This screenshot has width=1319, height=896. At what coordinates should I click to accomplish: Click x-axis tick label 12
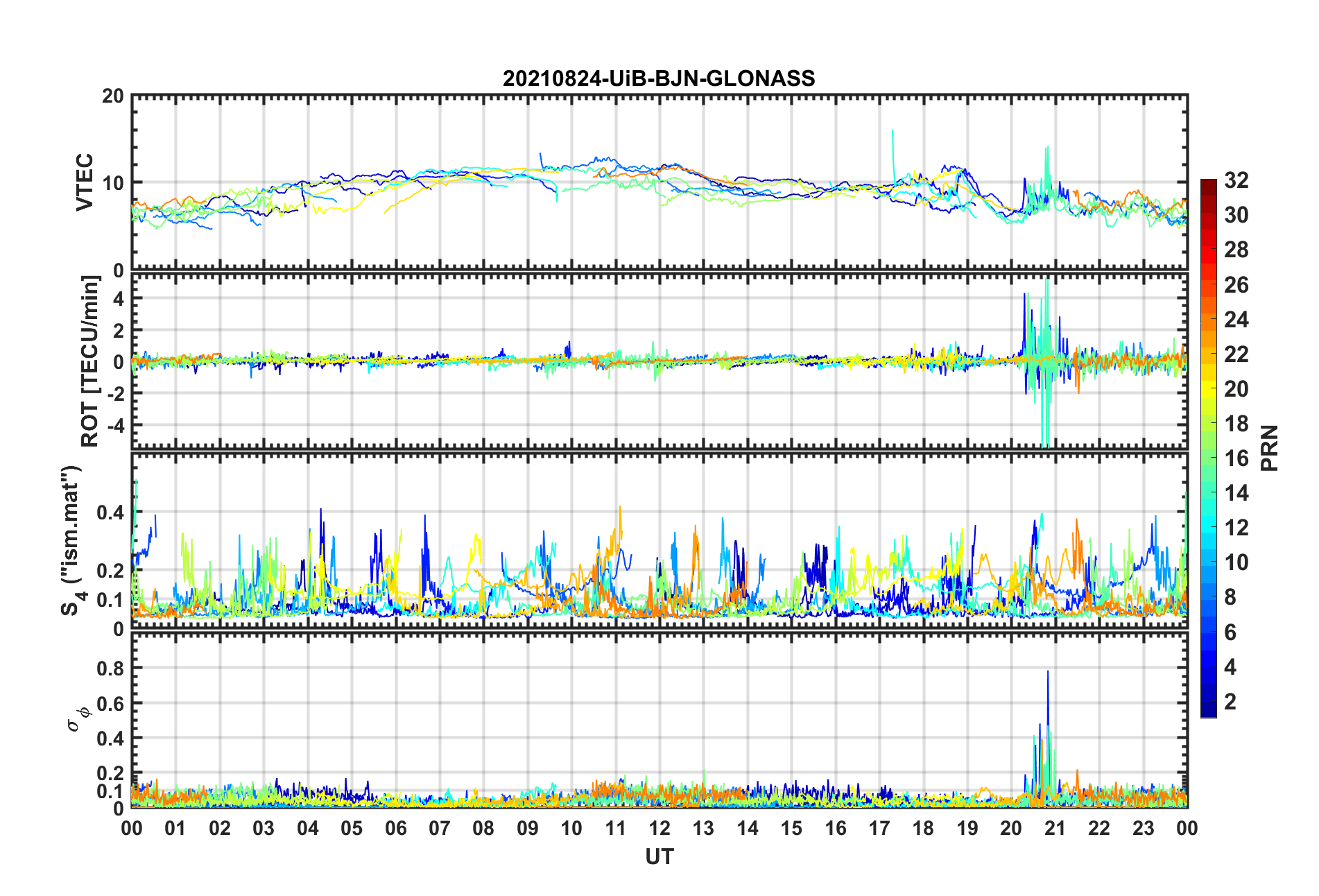pos(659,828)
